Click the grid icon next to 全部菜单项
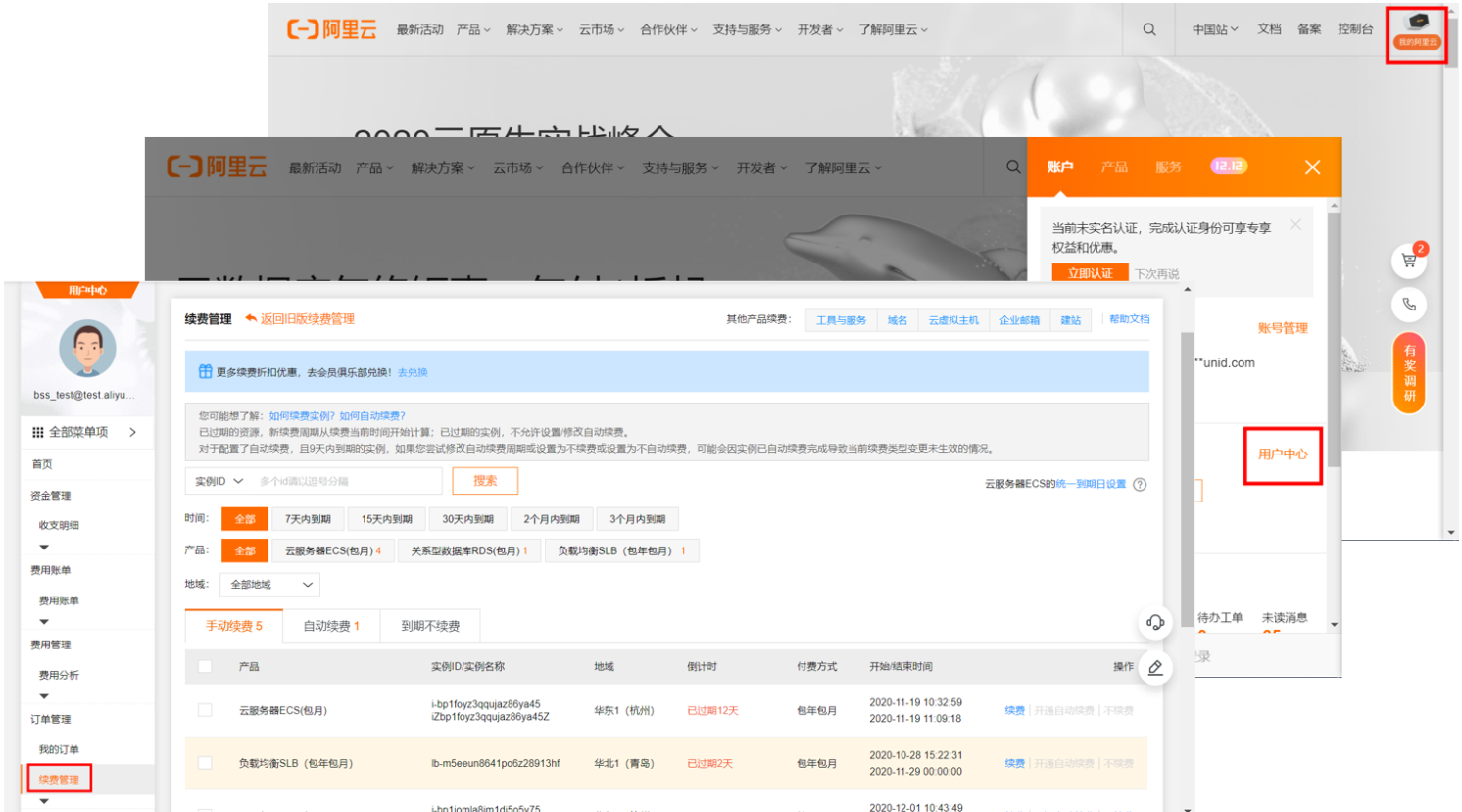 coord(37,432)
